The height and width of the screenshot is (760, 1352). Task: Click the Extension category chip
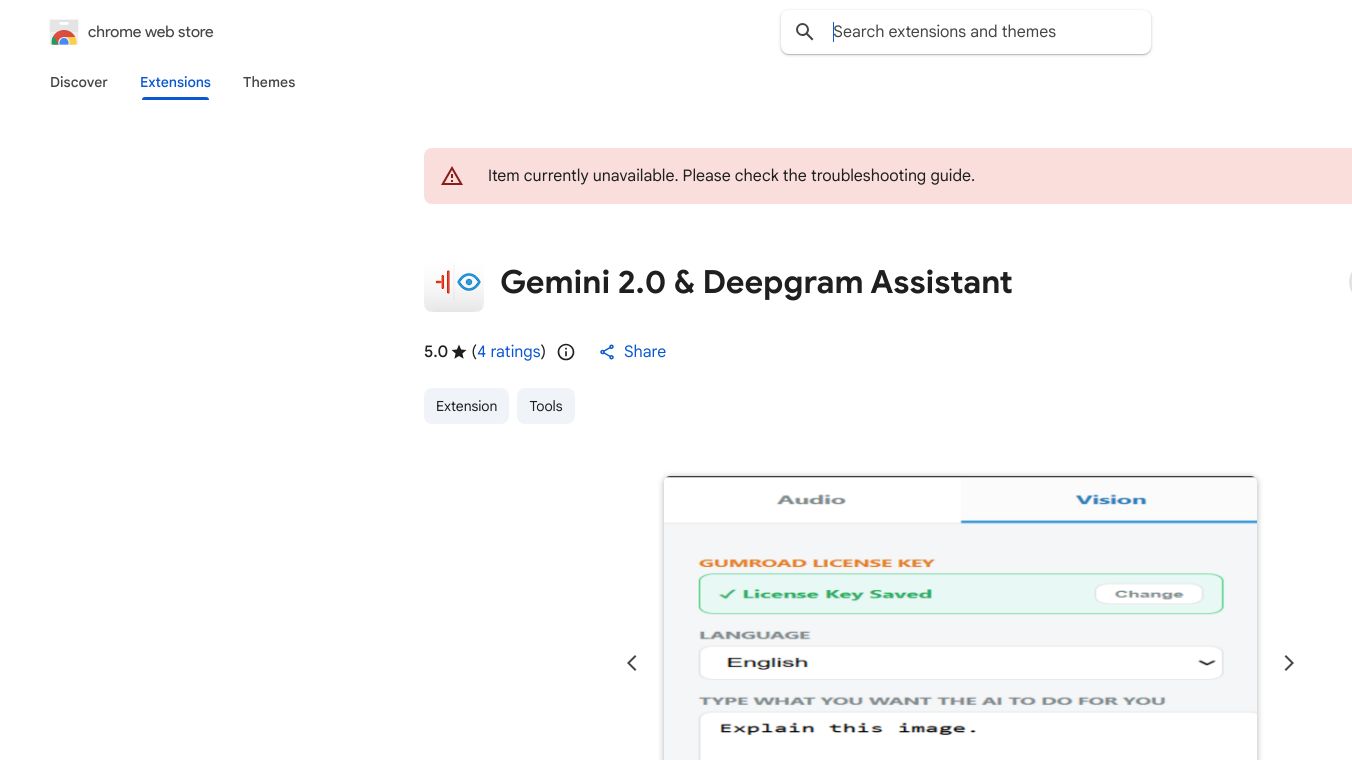(466, 406)
